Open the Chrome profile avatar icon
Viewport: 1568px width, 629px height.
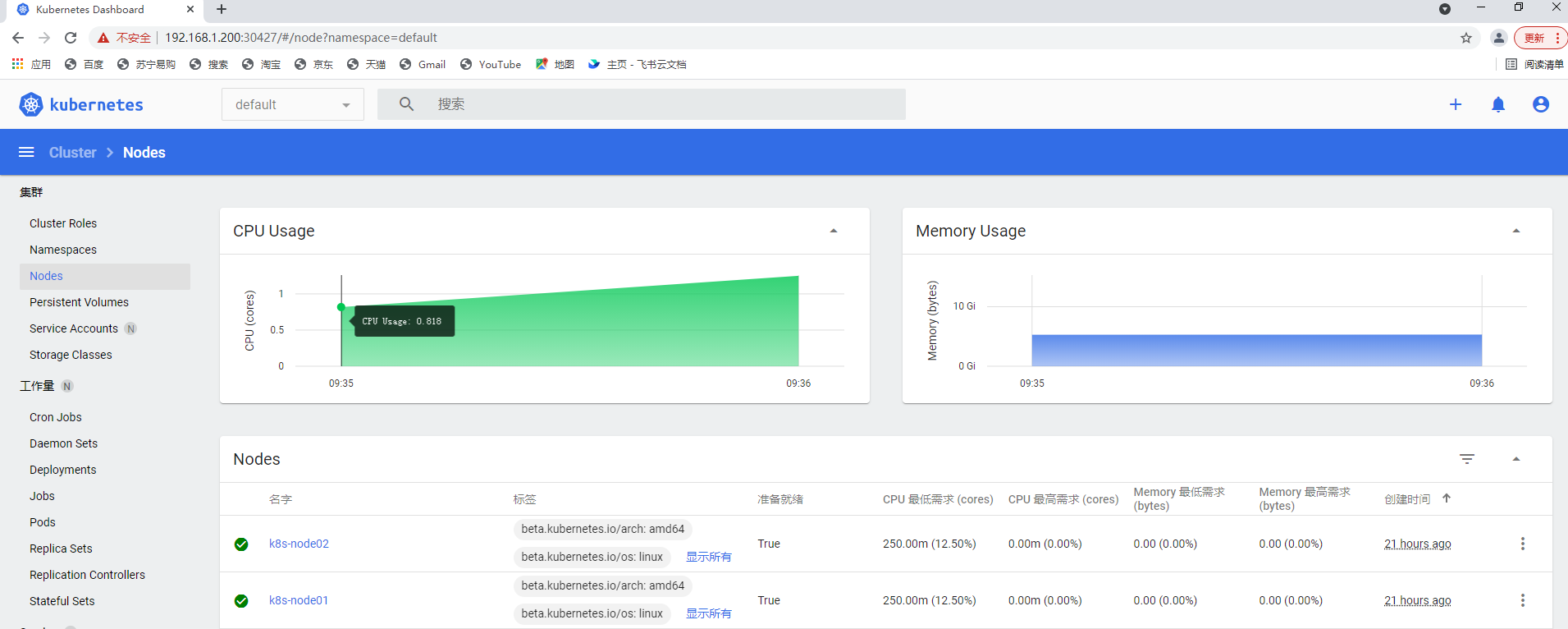(x=1499, y=38)
